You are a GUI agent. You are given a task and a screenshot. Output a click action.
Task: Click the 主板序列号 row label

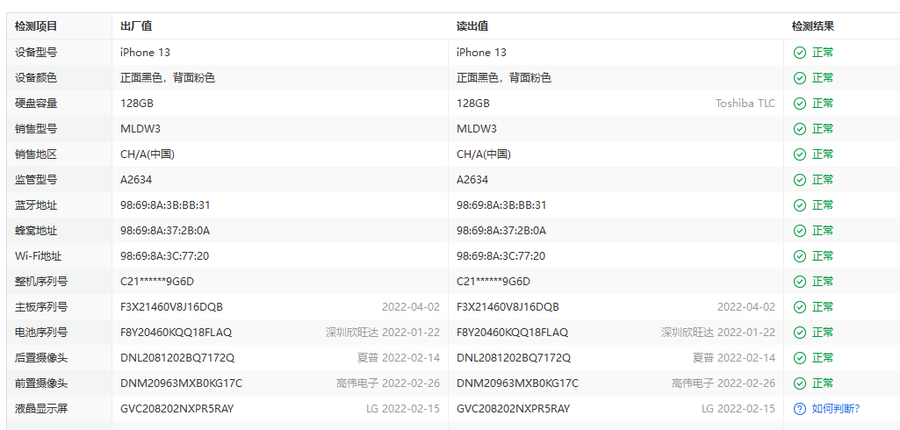[41, 307]
